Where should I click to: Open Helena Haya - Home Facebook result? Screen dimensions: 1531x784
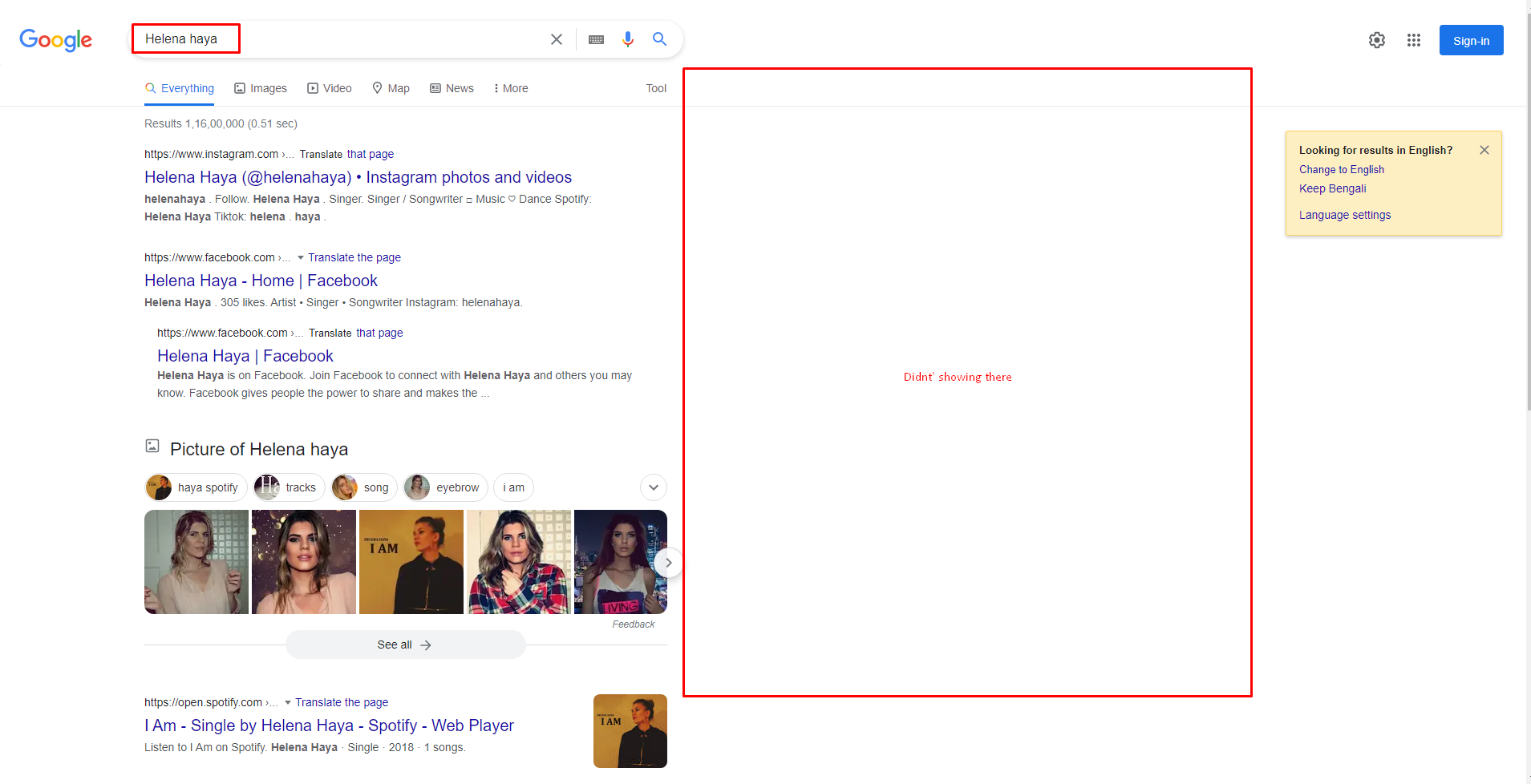click(x=261, y=281)
